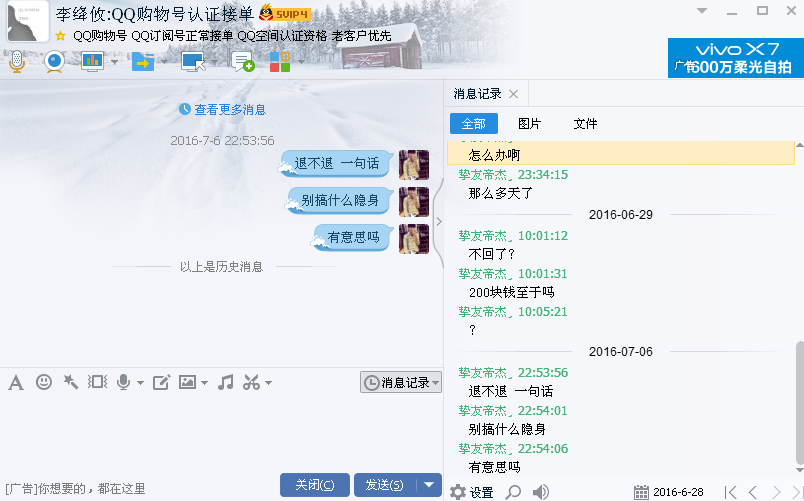The height and width of the screenshot is (501, 804).
Task: Open the multi-function edit notepad icon
Action: [161, 382]
